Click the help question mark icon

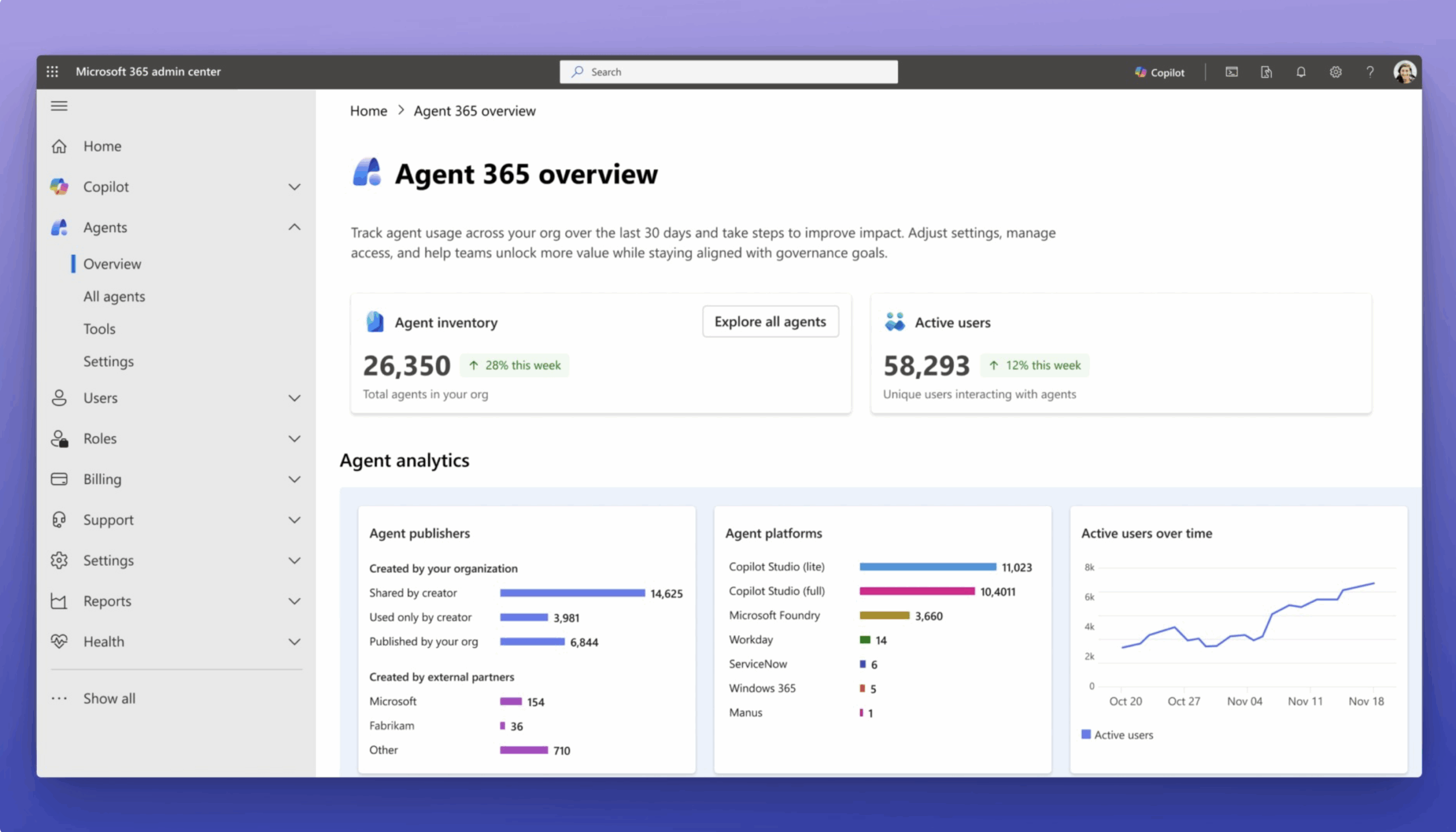1370,72
